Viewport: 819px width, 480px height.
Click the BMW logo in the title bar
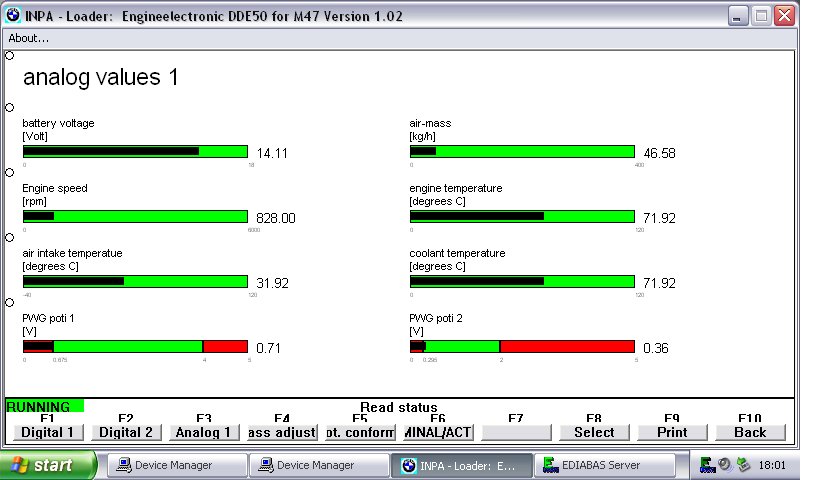click(13, 16)
